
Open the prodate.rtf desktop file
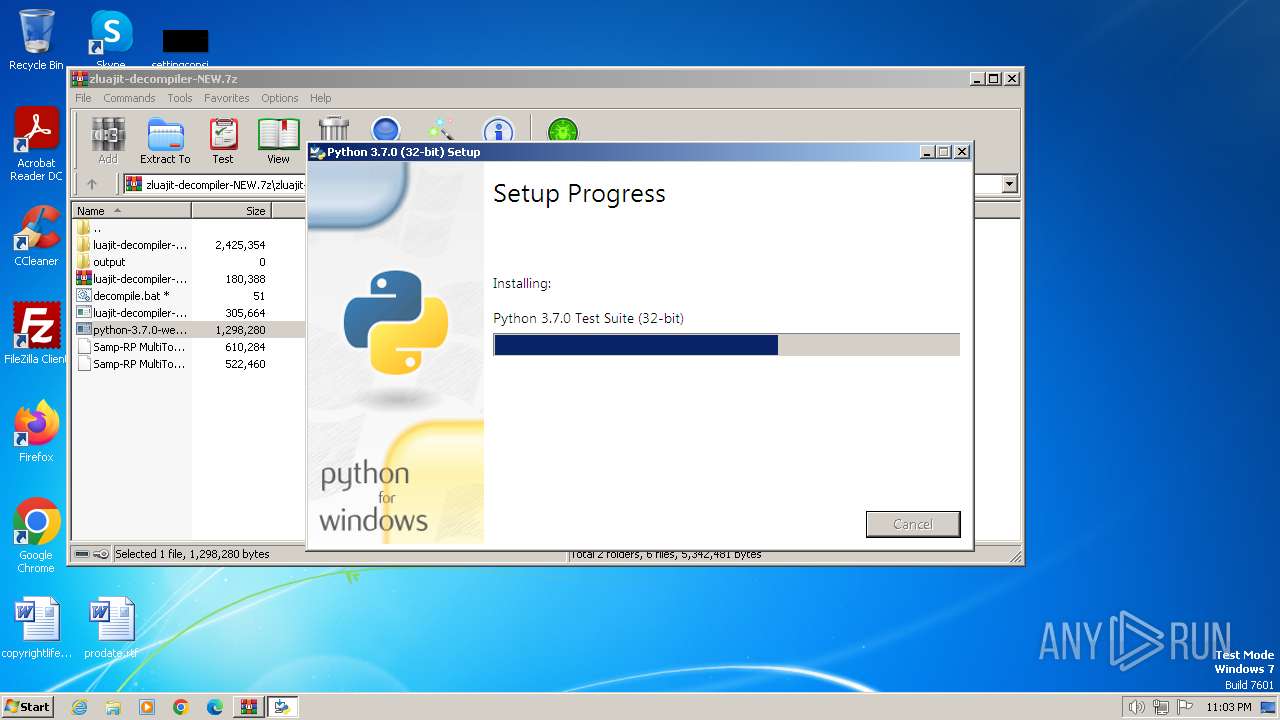tap(110, 628)
